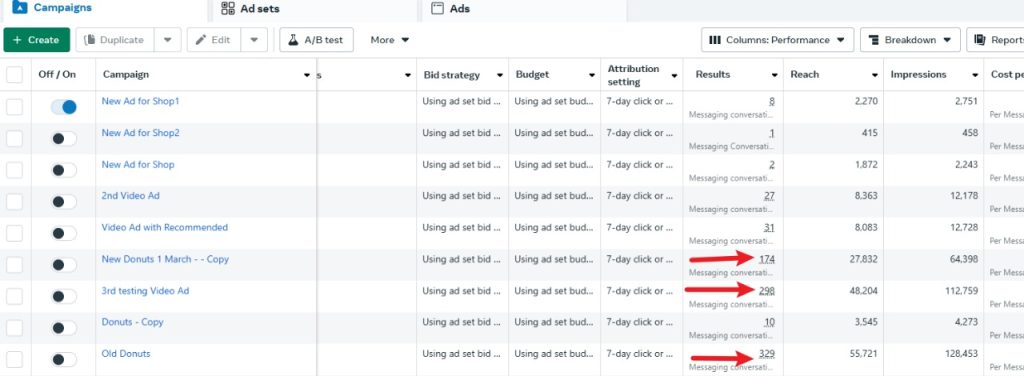Expand the More dropdown menu
1024x376 pixels.
(x=390, y=40)
